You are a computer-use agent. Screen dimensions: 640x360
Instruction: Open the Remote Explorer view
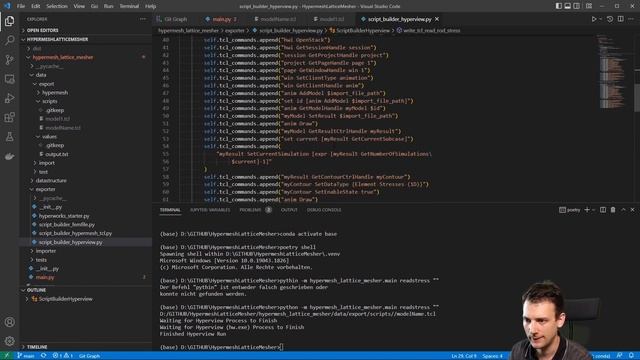(9, 79)
